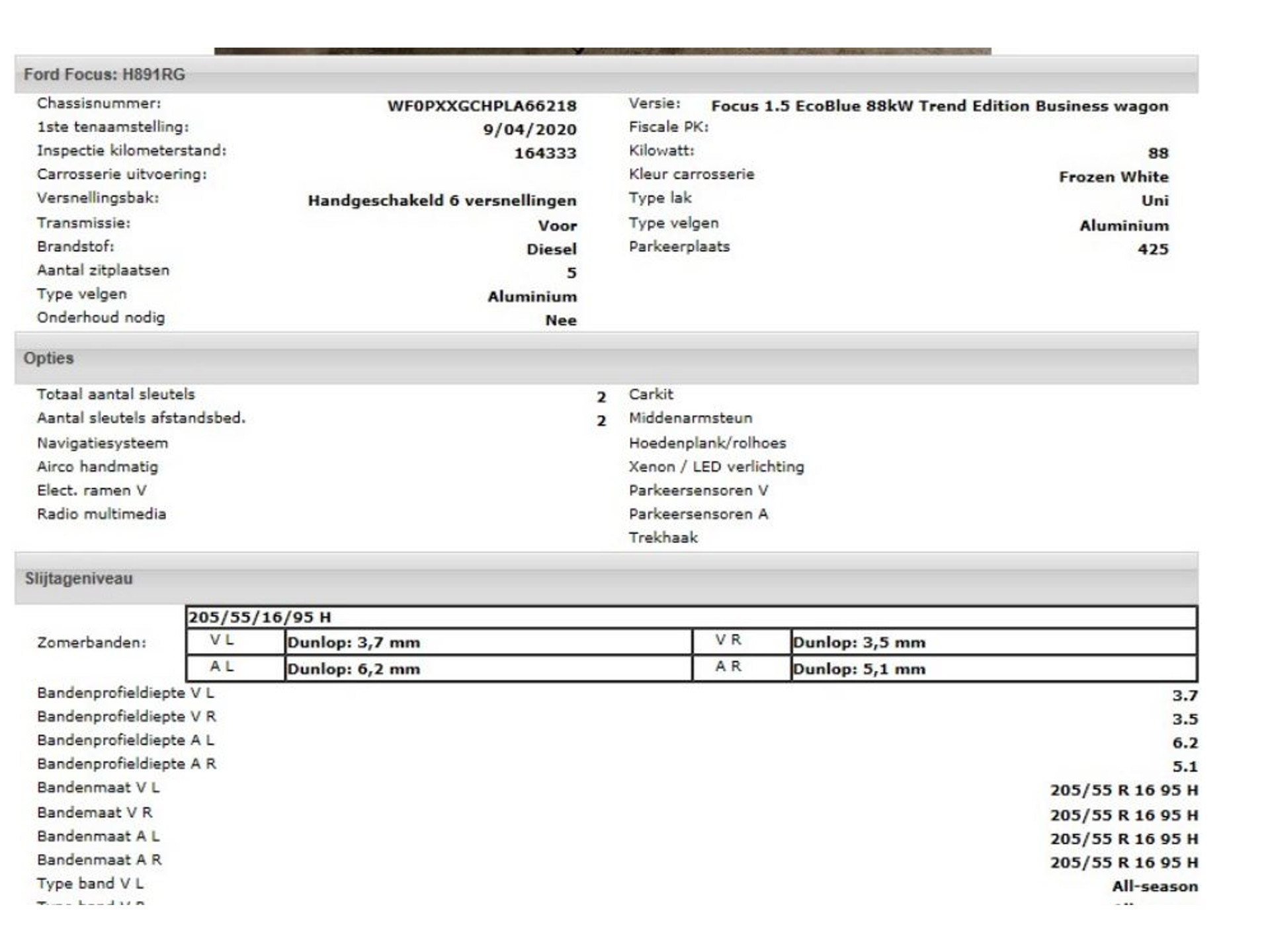Click the Hoedenplank/rolhoes option
This screenshot has width=1270, height=952.
[x=707, y=443]
